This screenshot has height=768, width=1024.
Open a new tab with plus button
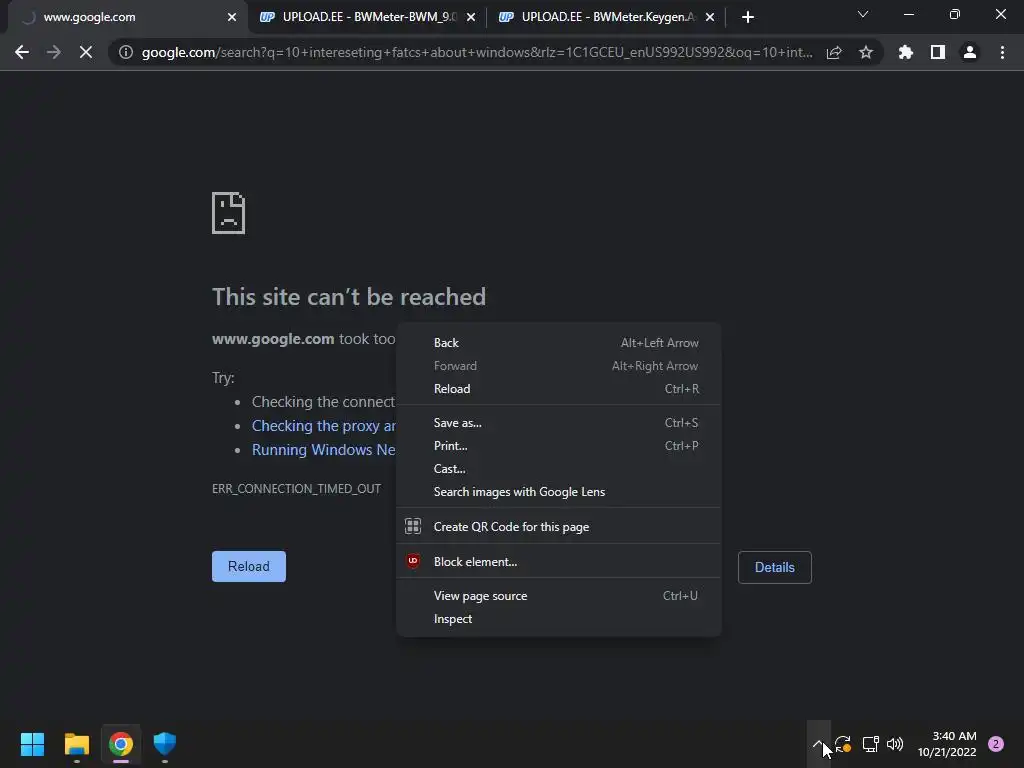[x=748, y=17]
